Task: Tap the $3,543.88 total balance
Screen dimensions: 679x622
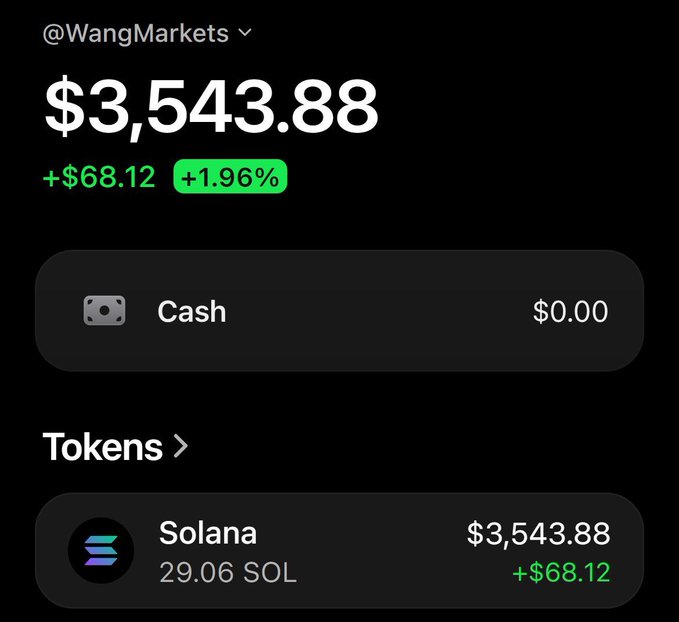Action: [x=211, y=106]
